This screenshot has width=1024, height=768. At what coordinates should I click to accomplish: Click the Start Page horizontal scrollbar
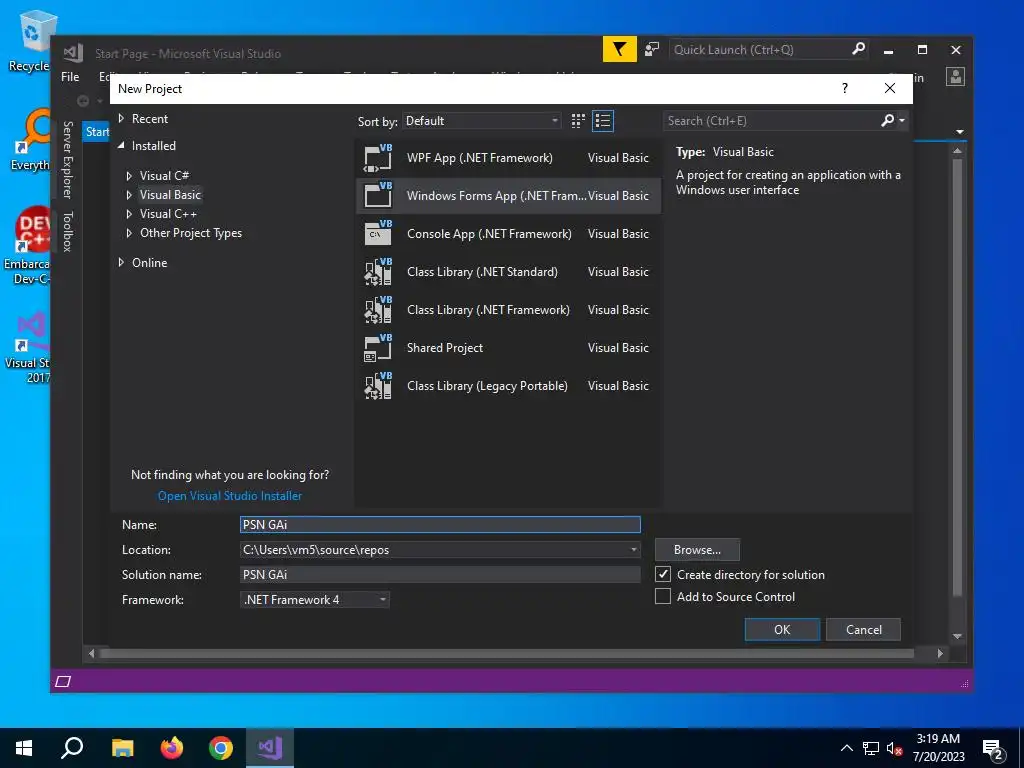pos(507,653)
